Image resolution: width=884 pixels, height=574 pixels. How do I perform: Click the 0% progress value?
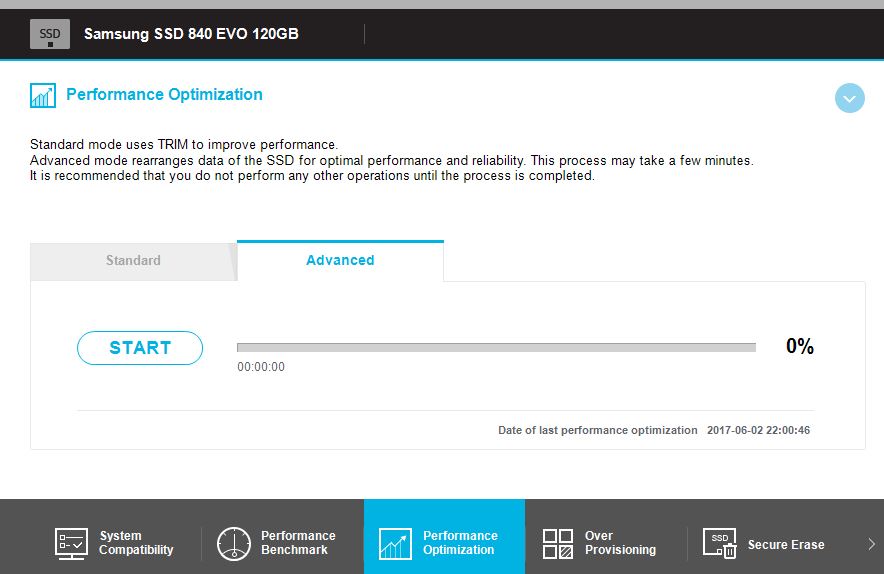tap(799, 346)
